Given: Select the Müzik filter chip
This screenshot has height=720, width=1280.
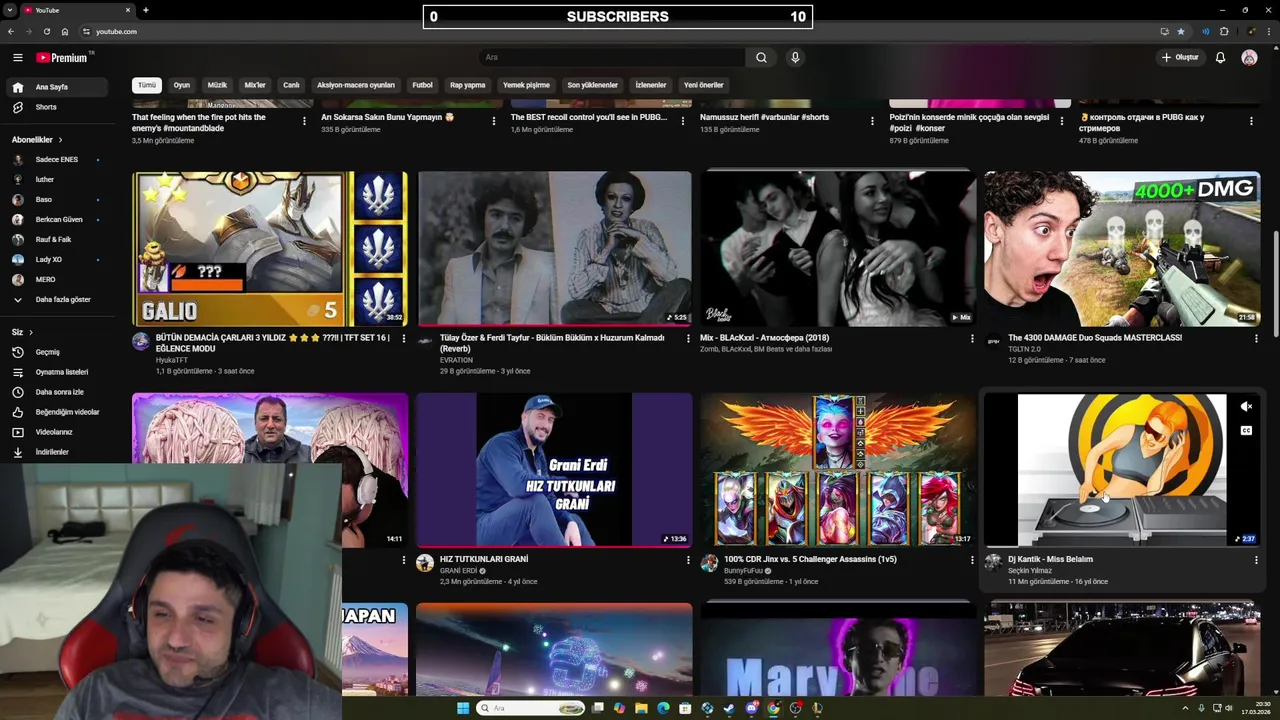Looking at the screenshot, I should coord(217,85).
